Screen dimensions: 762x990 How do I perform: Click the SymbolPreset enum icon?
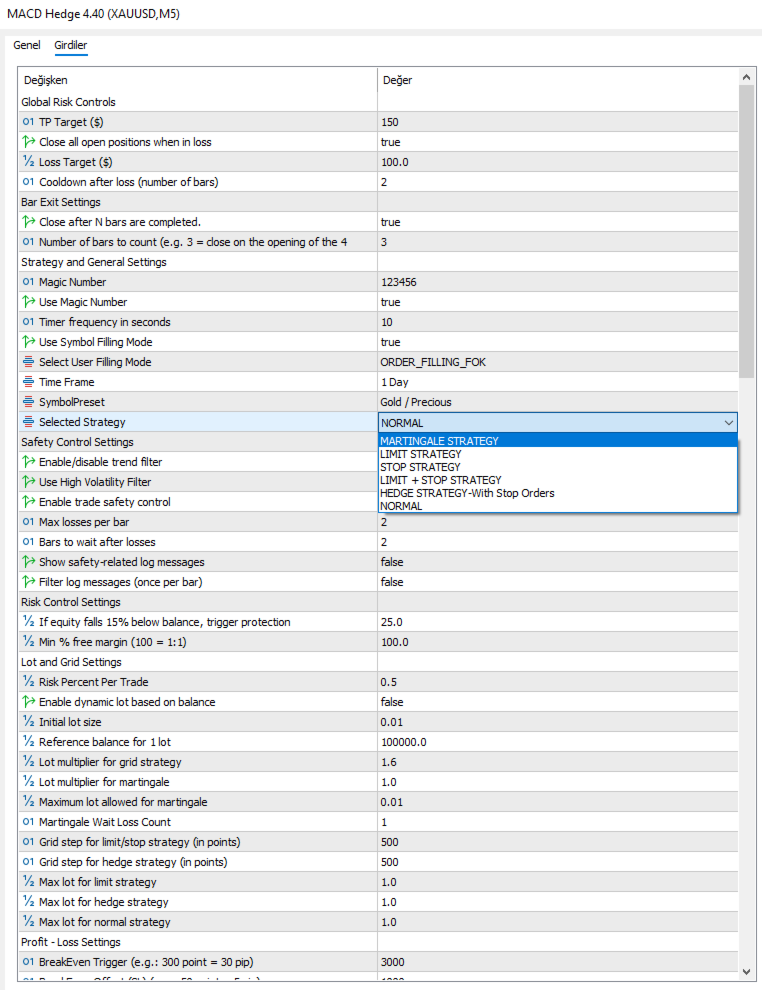pos(28,402)
